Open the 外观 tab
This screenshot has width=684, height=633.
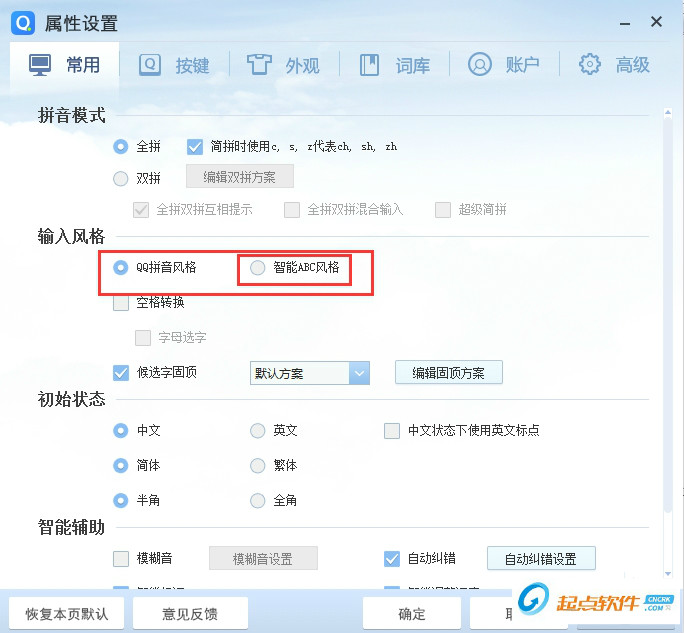(303, 66)
